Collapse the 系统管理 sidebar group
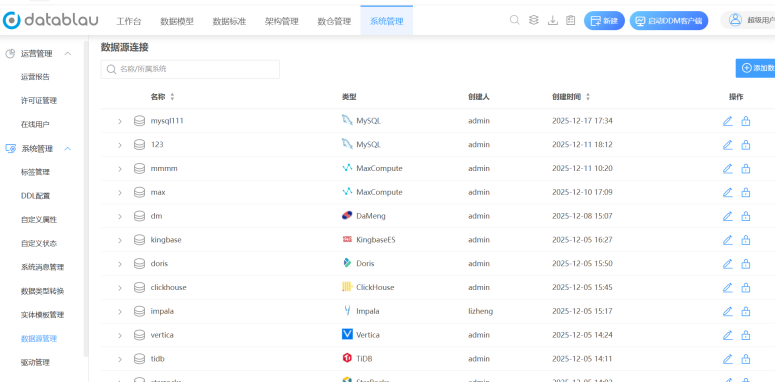The height and width of the screenshot is (382, 775). coord(68,148)
